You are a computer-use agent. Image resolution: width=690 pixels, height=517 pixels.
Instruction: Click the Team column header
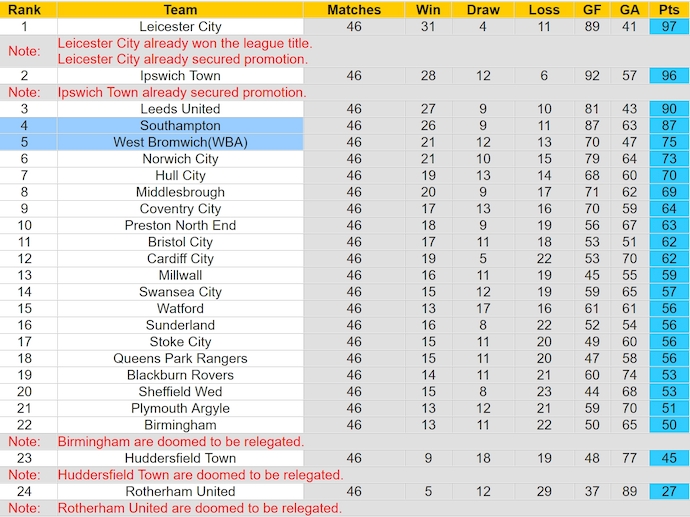180,10
